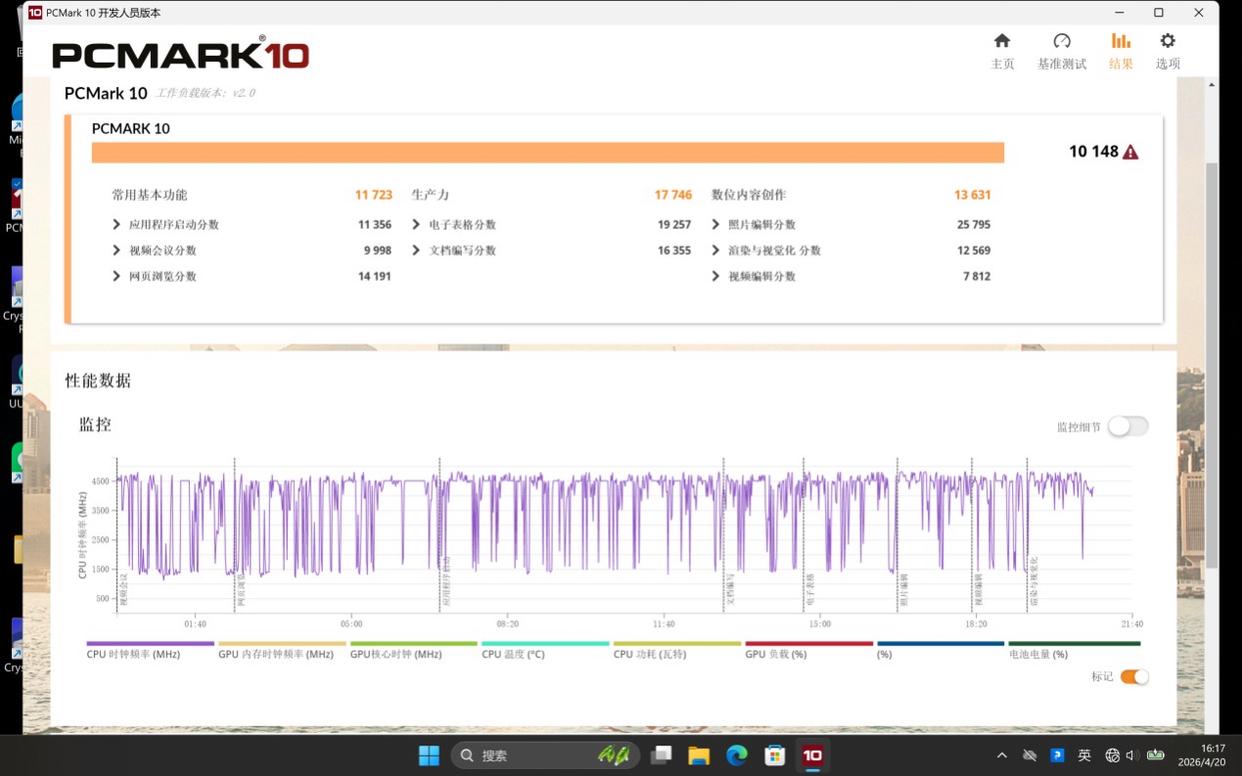Click the 生产力 group heading

[430, 195]
